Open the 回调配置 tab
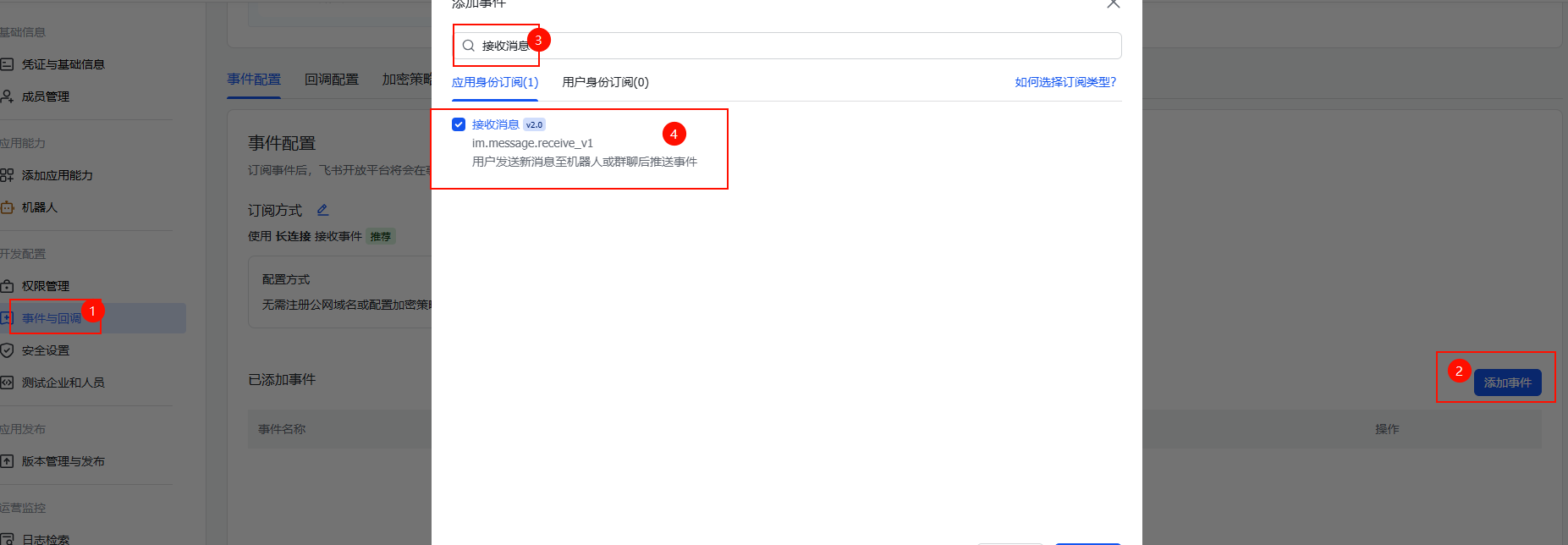 (332, 80)
